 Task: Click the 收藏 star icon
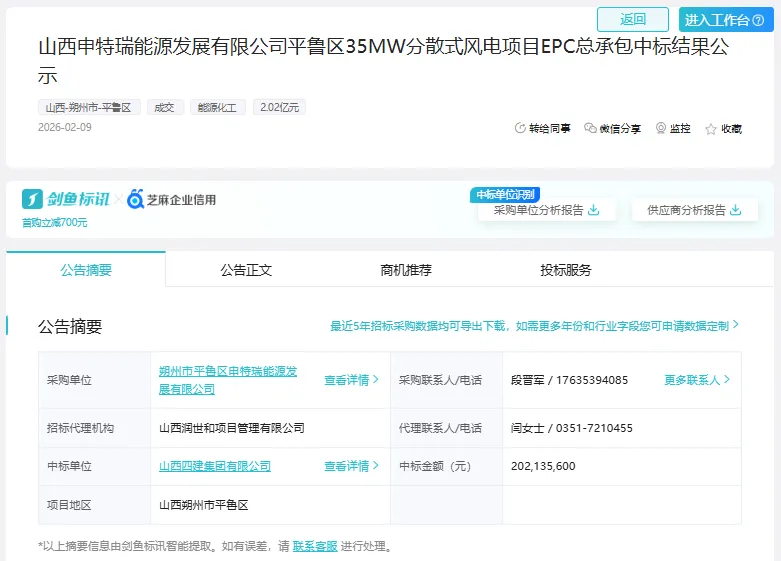coord(711,129)
